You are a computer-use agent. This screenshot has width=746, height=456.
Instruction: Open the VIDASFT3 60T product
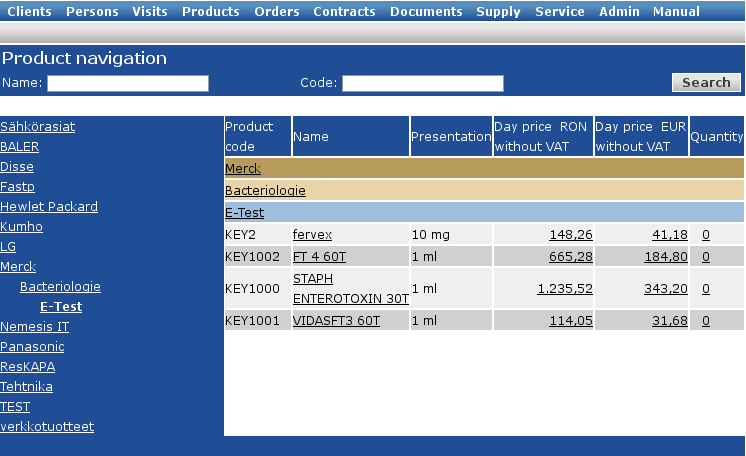click(x=336, y=320)
